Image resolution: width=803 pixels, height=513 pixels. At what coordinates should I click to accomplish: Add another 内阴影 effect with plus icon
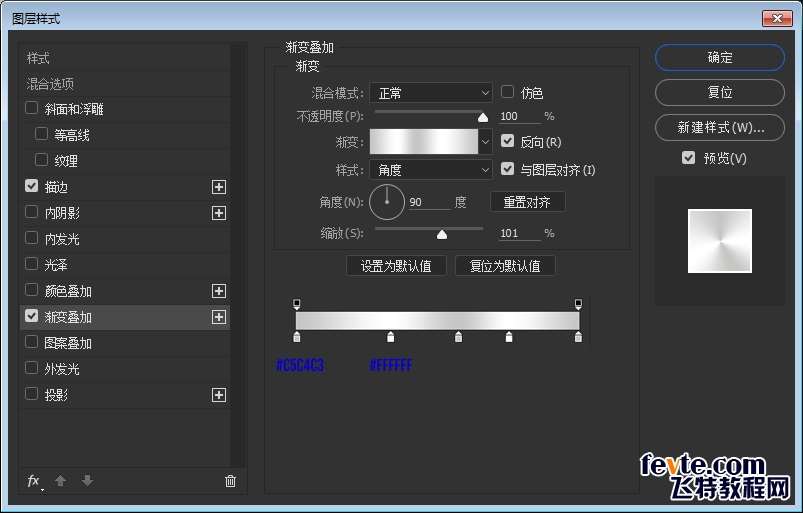pyautogui.click(x=219, y=213)
